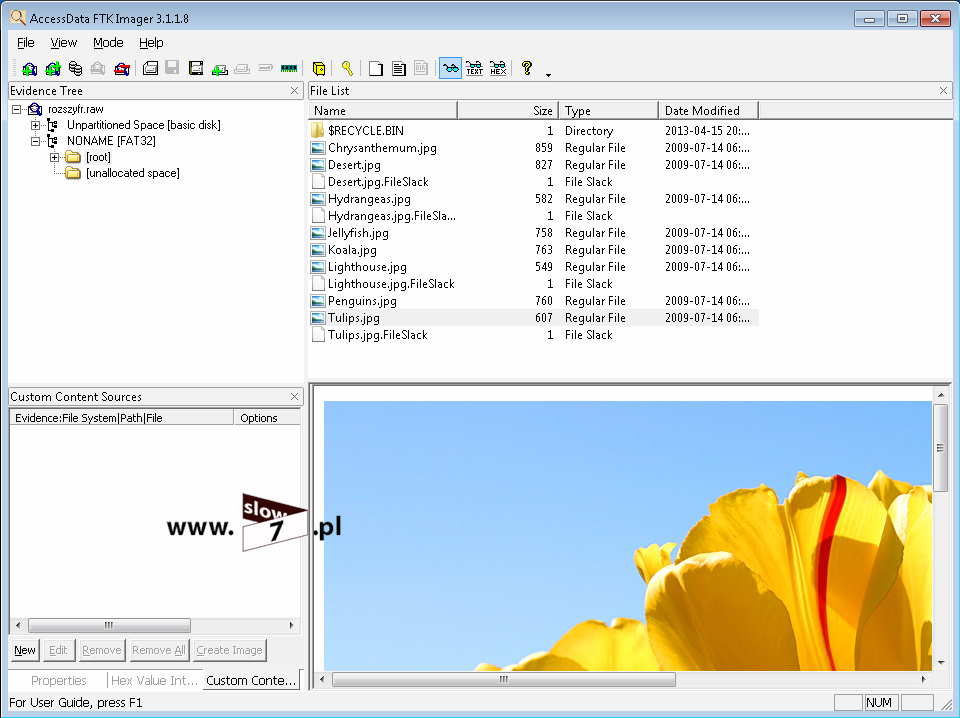960x718 pixels.
Task: Click the New button in Custom Content Sources
Action: pos(25,650)
